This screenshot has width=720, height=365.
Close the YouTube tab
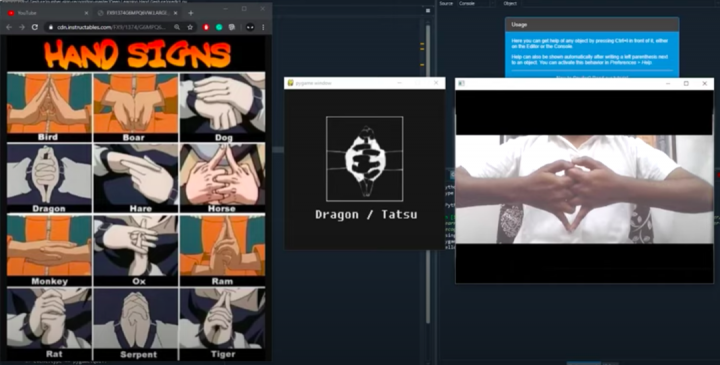pos(87,13)
